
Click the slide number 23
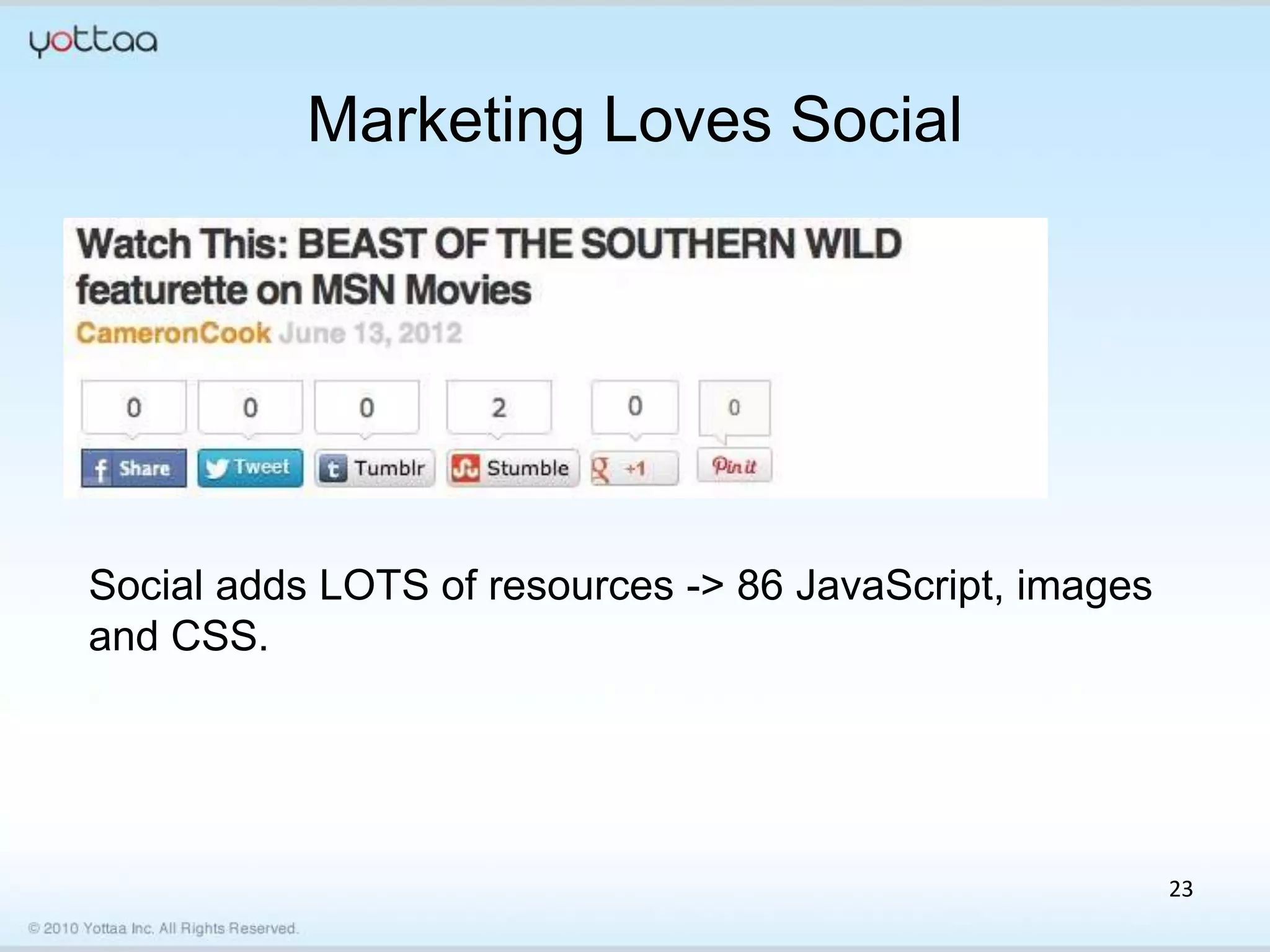click(1181, 889)
